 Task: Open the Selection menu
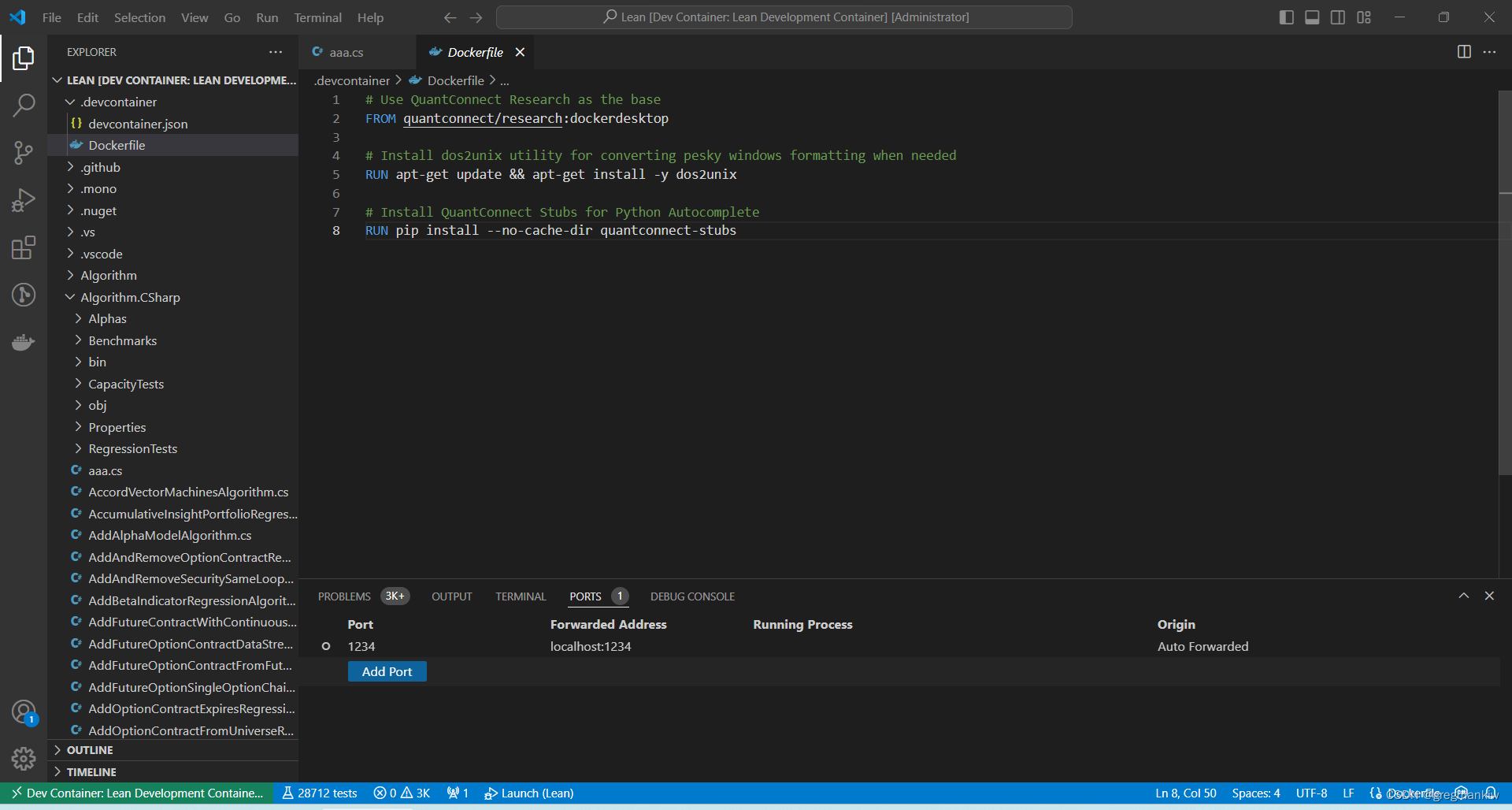pos(139,17)
